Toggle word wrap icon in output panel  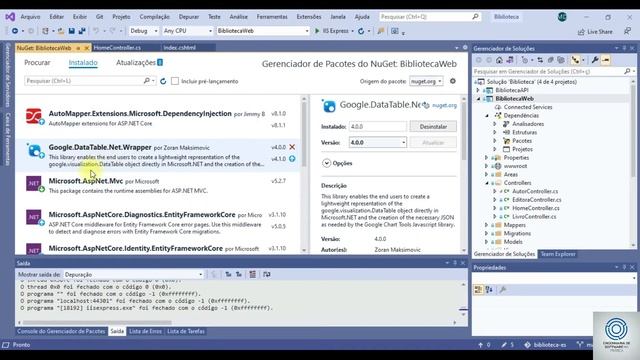pos(267,274)
